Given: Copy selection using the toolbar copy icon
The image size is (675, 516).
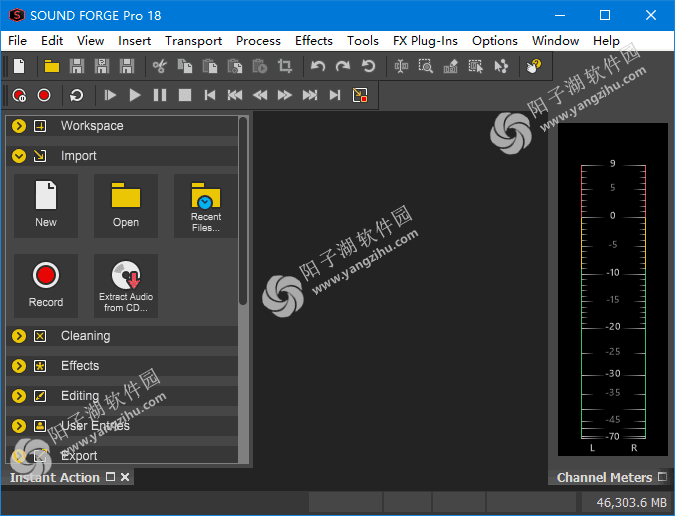Looking at the screenshot, I should point(185,66).
